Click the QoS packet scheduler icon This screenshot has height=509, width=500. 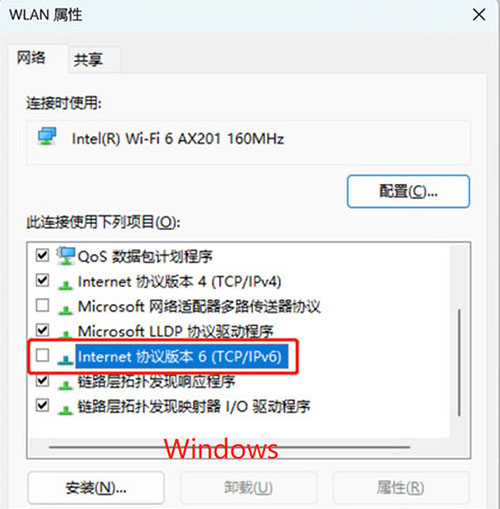click(66, 256)
